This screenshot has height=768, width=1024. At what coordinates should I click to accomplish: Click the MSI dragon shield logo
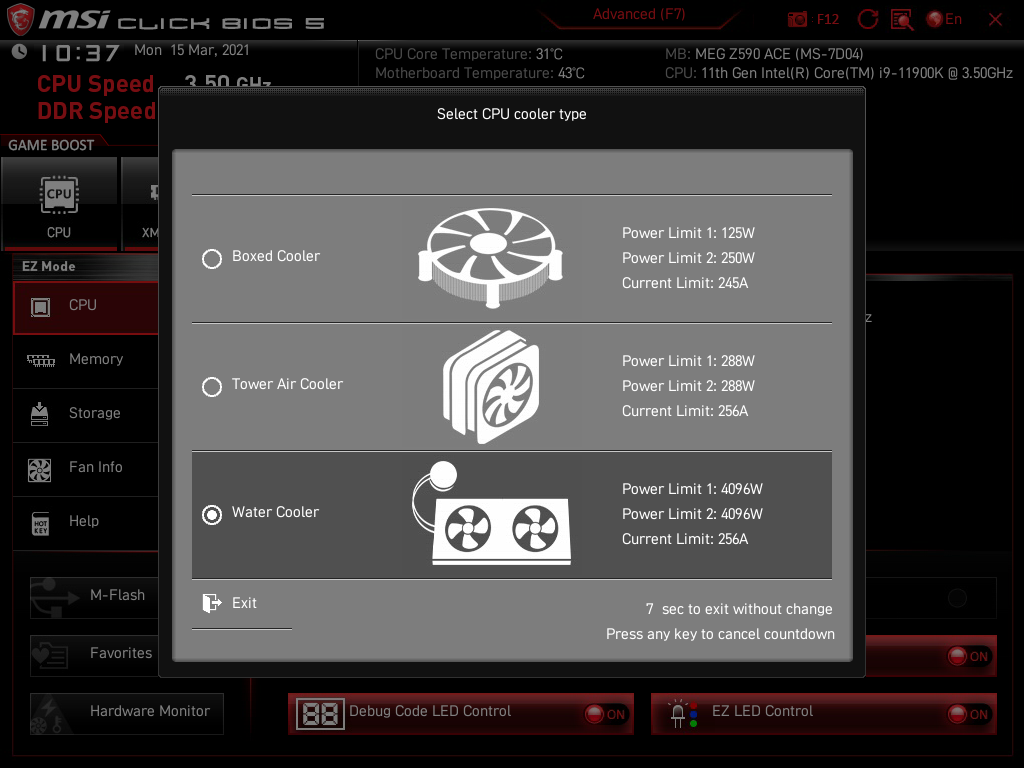[20, 19]
